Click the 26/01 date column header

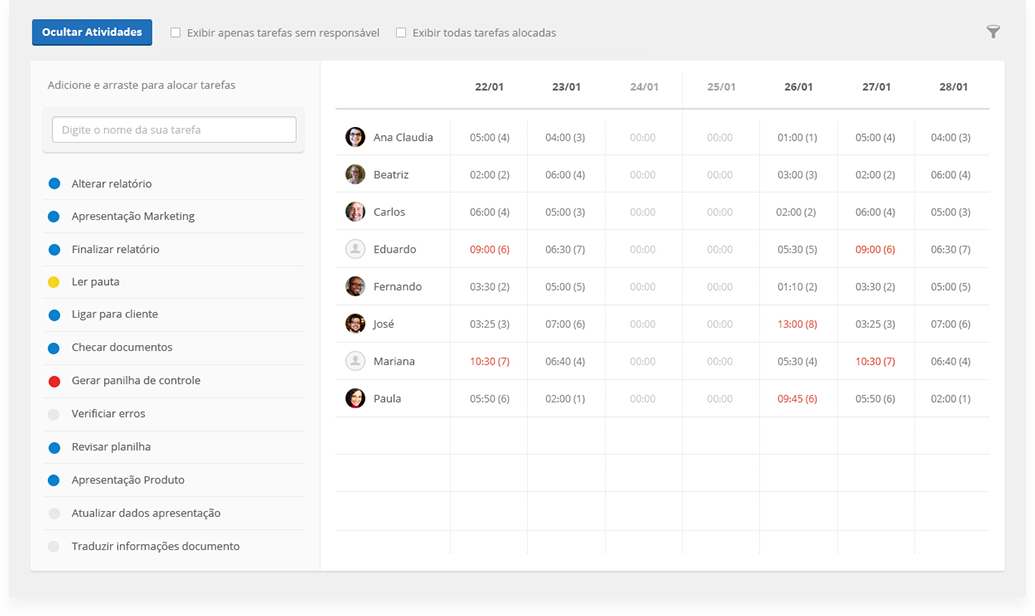pos(799,86)
